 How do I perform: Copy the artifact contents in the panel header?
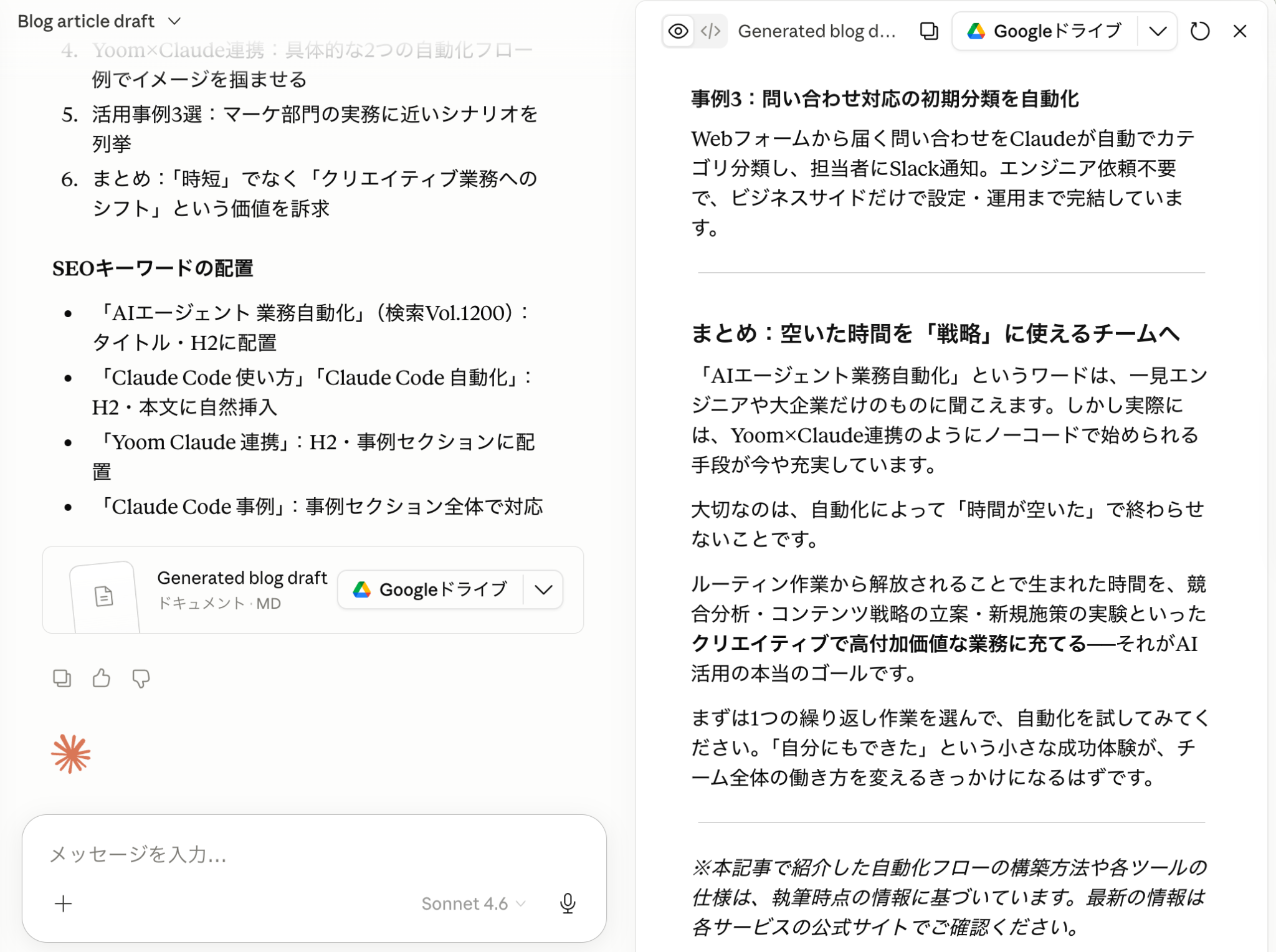[x=929, y=31]
